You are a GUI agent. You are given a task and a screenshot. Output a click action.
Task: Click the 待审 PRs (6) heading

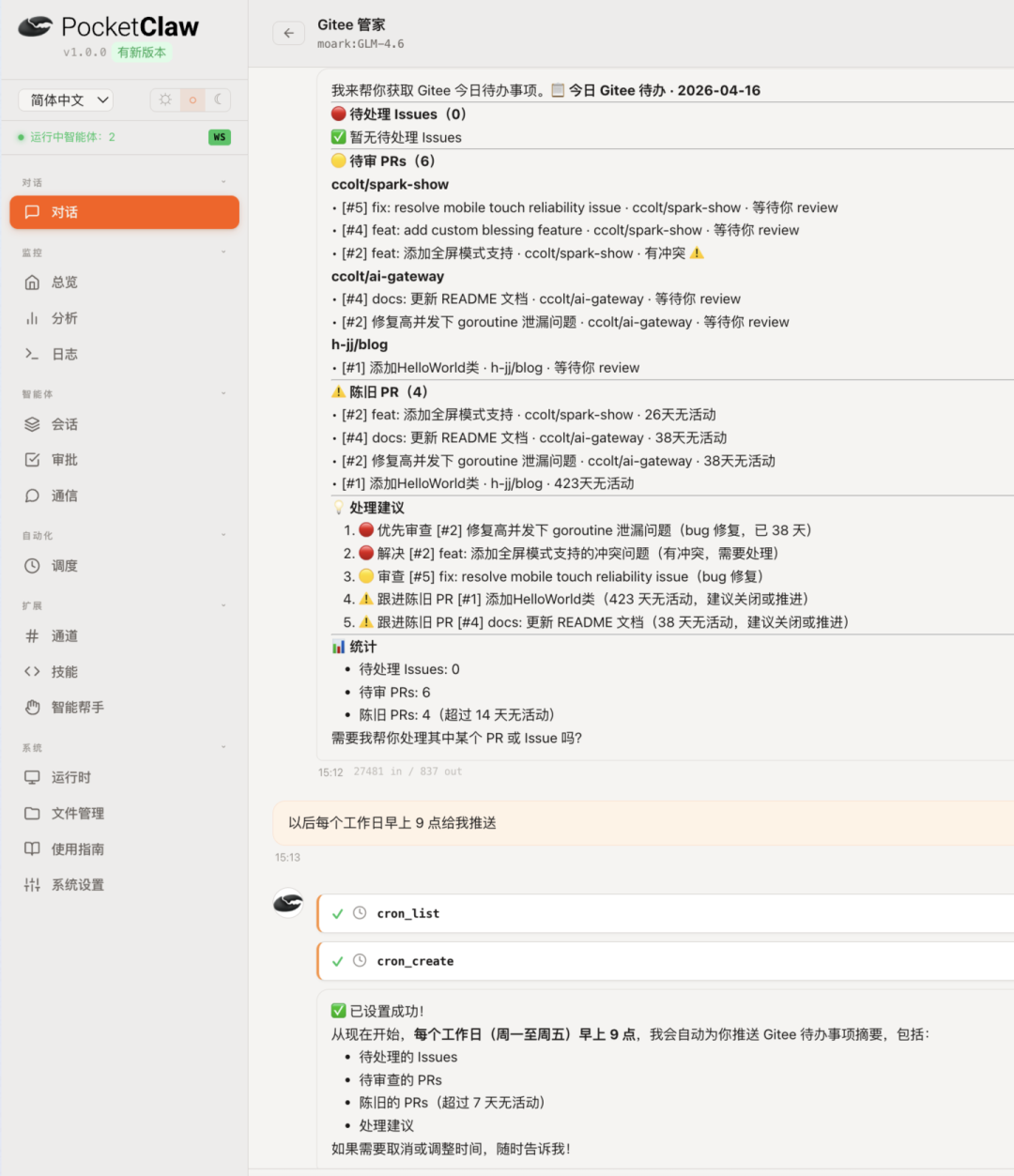(383, 160)
